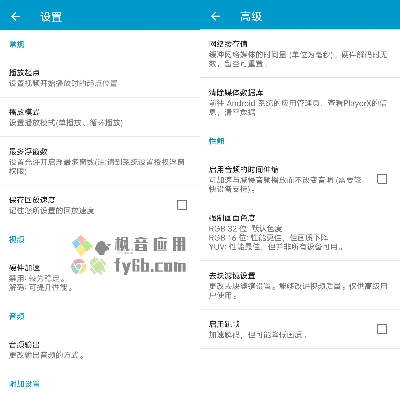The height and width of the screenshot is (404, 400).
Task: Click the 音频 section header
Action: pyautogui.click(x=17, y=316)
